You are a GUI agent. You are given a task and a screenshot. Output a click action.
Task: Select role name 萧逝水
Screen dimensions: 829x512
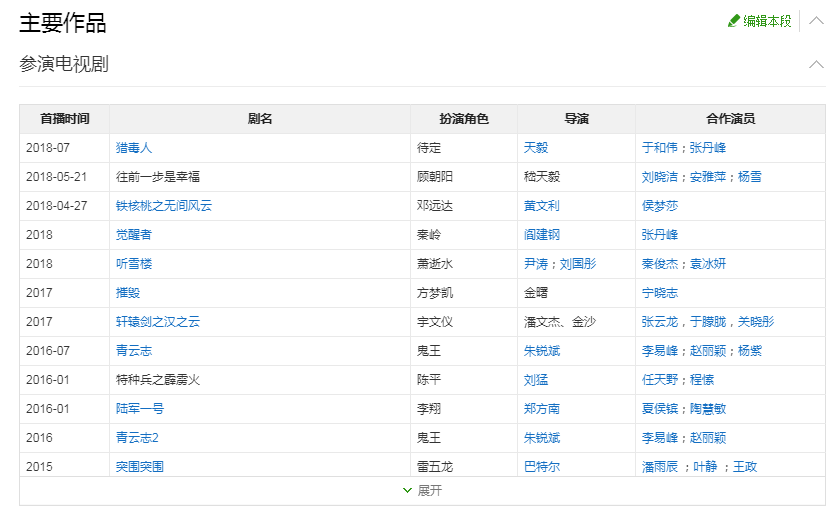pyautogui.click(x=435, y=264)
